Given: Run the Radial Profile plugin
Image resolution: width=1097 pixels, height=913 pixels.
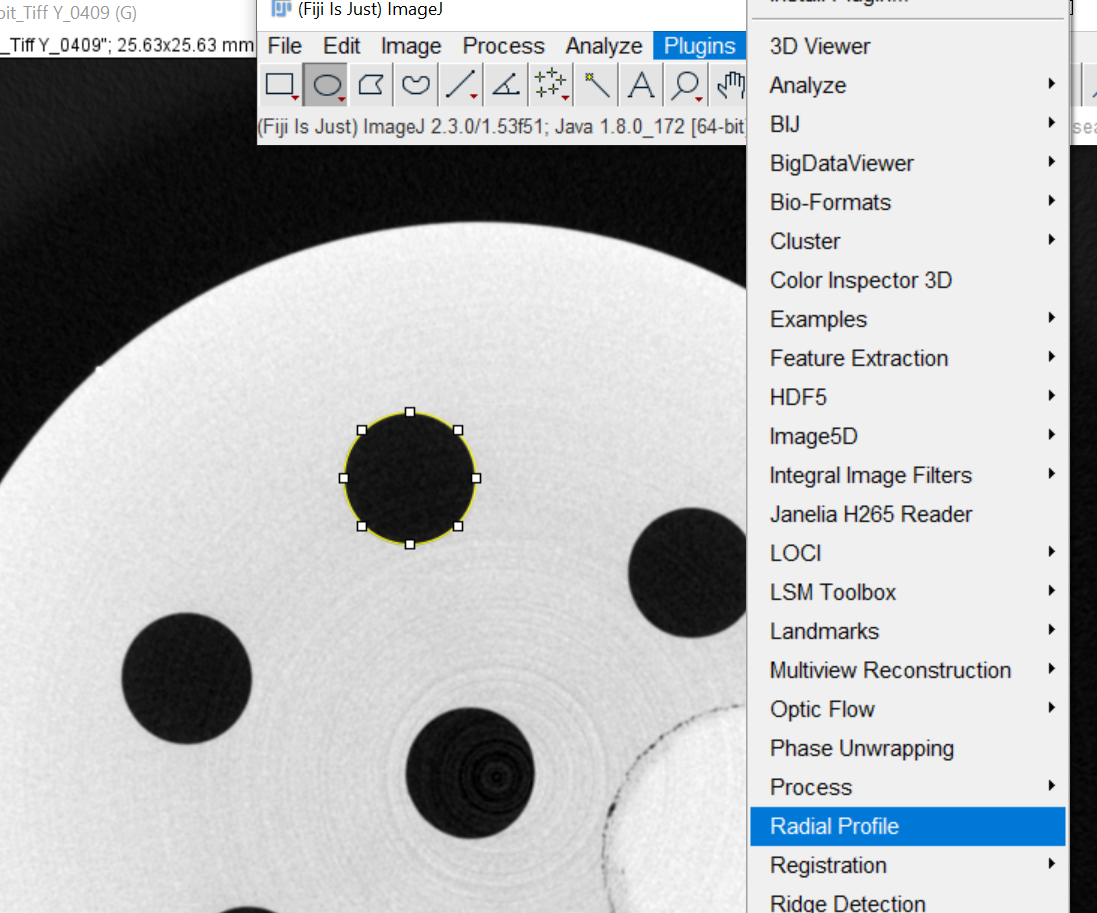Looking at the screenshot, I should (907, 826).
